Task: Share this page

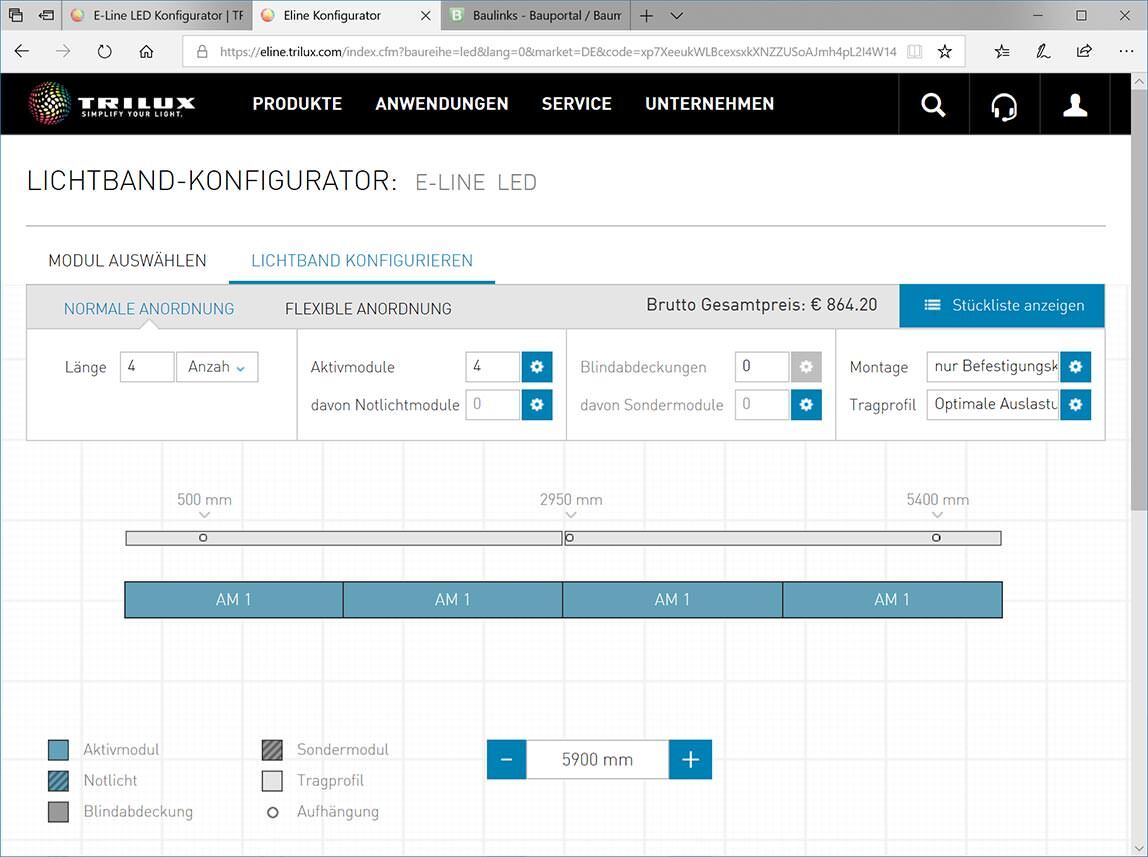Action: click(x=1084, y=51)
